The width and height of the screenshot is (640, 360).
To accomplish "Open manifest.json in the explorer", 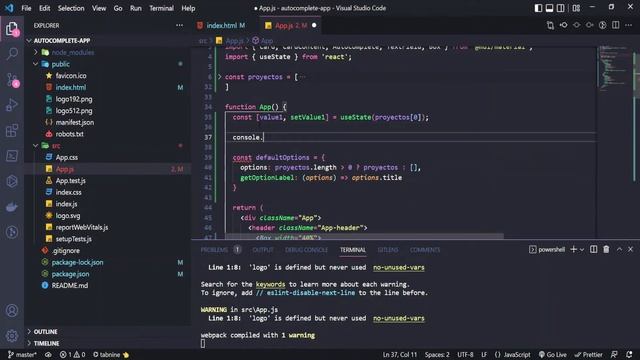I will pos(75,122).
